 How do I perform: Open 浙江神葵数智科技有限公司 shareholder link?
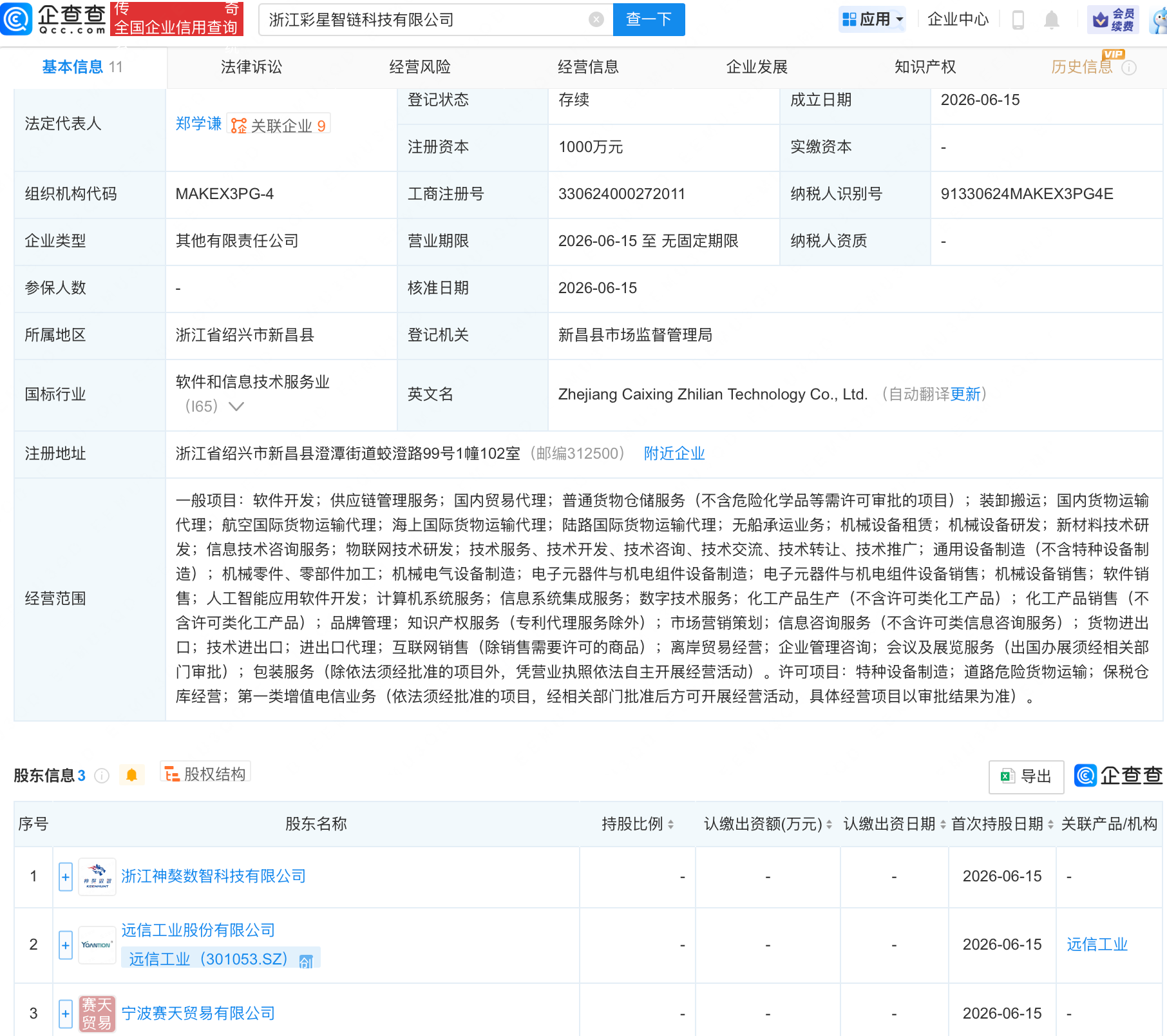coord(213,876)
